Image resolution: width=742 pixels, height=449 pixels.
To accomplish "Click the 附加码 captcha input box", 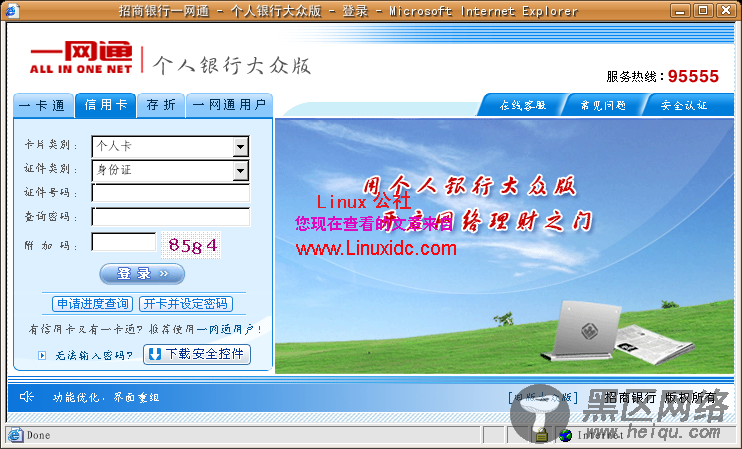I will (x=124, y=242).
